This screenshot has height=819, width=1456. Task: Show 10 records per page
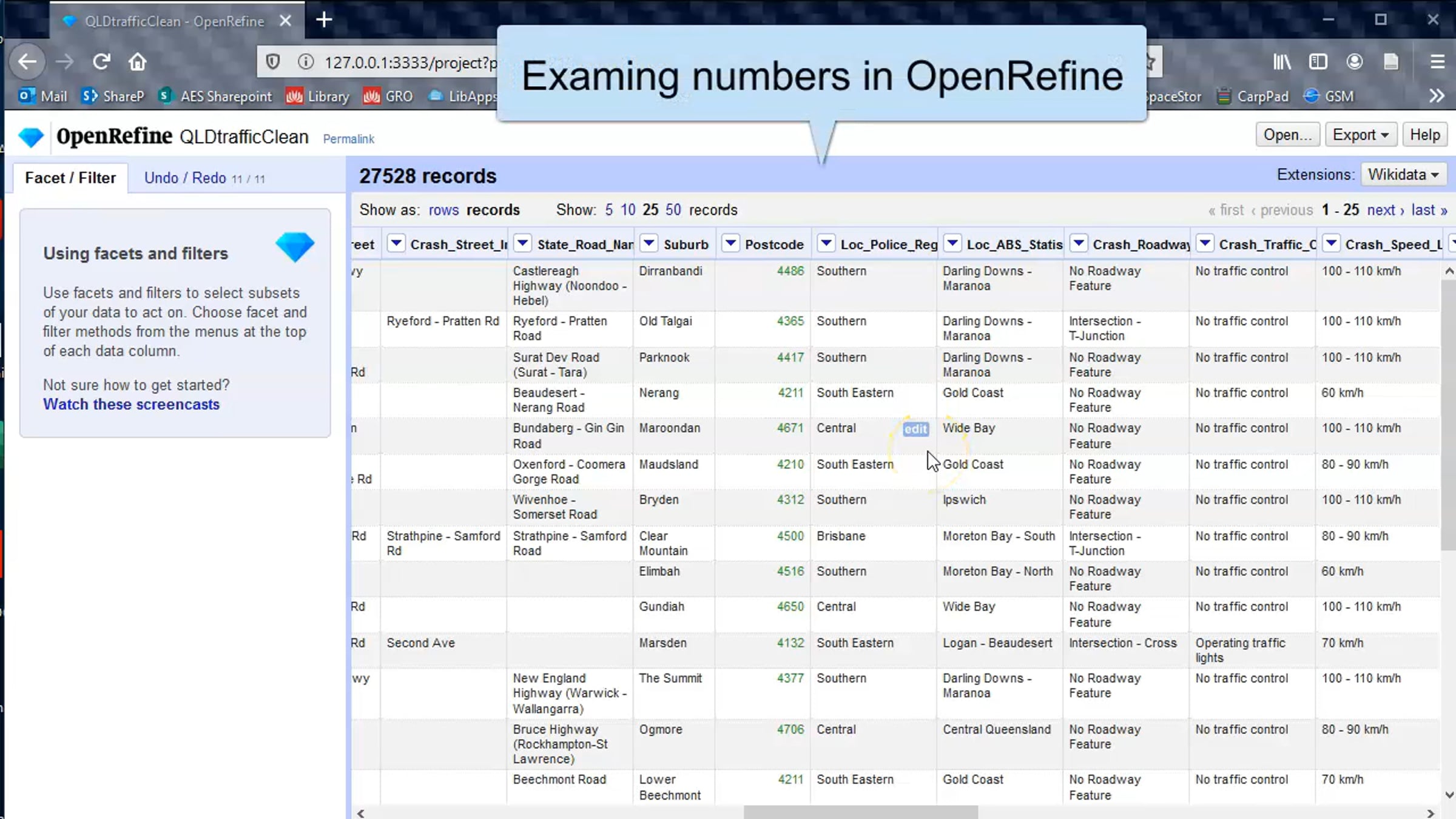628,210
